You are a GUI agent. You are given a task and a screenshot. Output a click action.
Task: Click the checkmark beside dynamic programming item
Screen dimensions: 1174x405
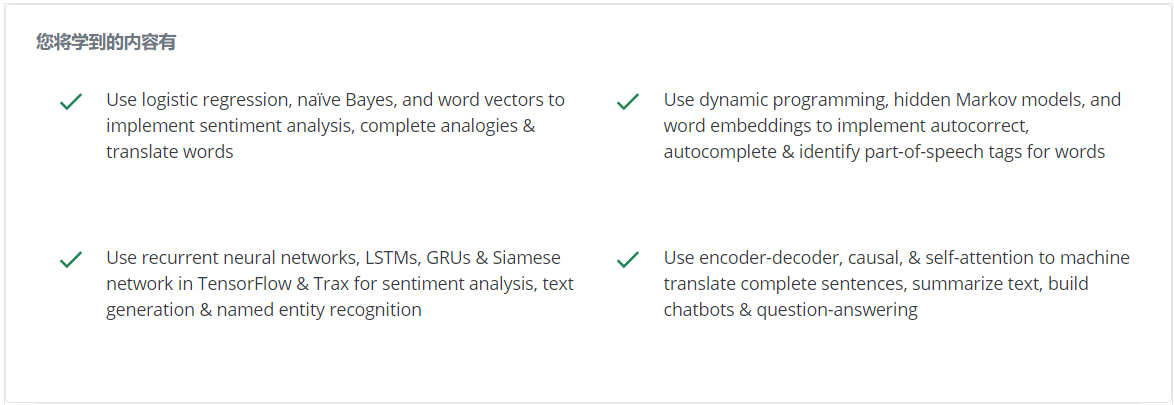point(627,102)
